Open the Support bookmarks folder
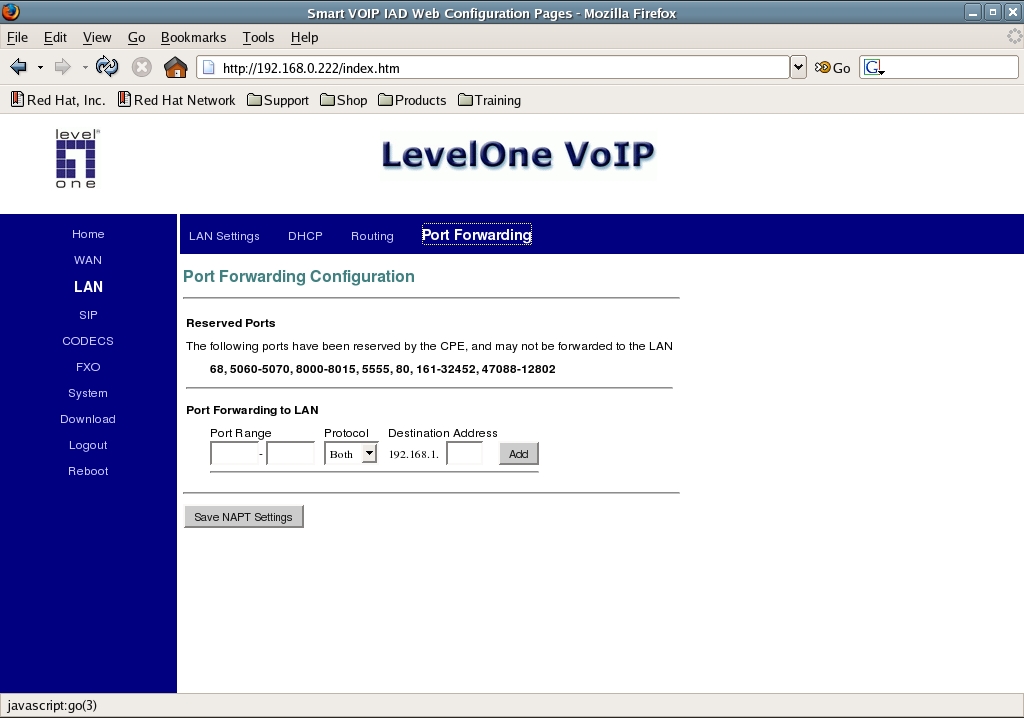 pyautogui.click(x=278, y=100)
